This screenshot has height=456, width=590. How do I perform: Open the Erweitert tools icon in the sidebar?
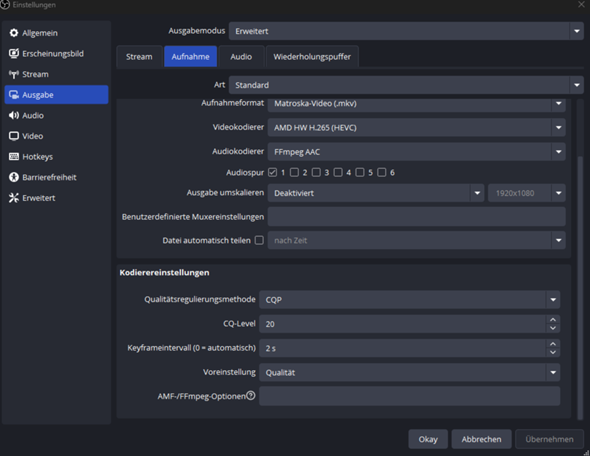(14, 198)
